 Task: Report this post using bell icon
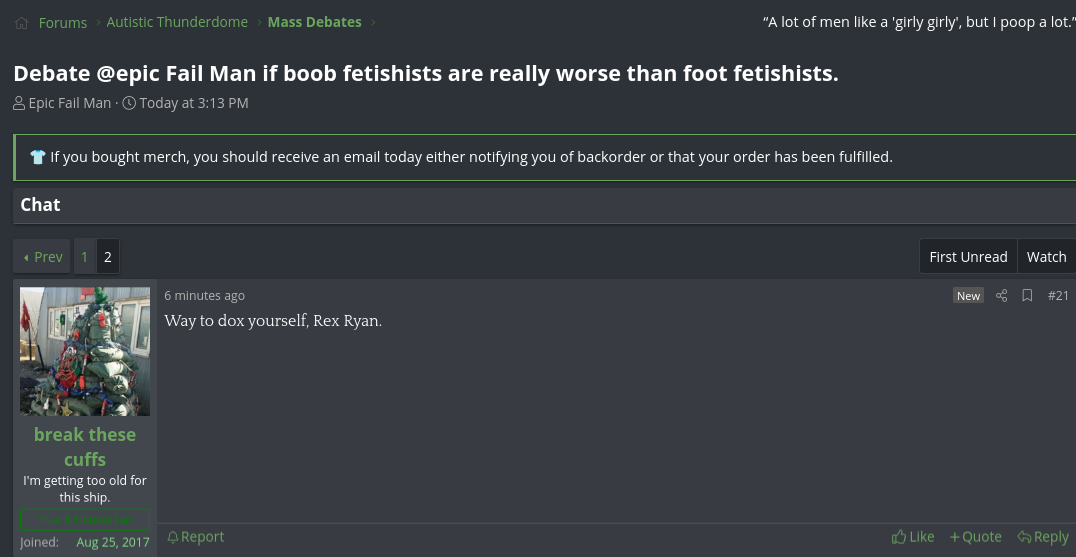pyautogui.click(x=196, y=536)
